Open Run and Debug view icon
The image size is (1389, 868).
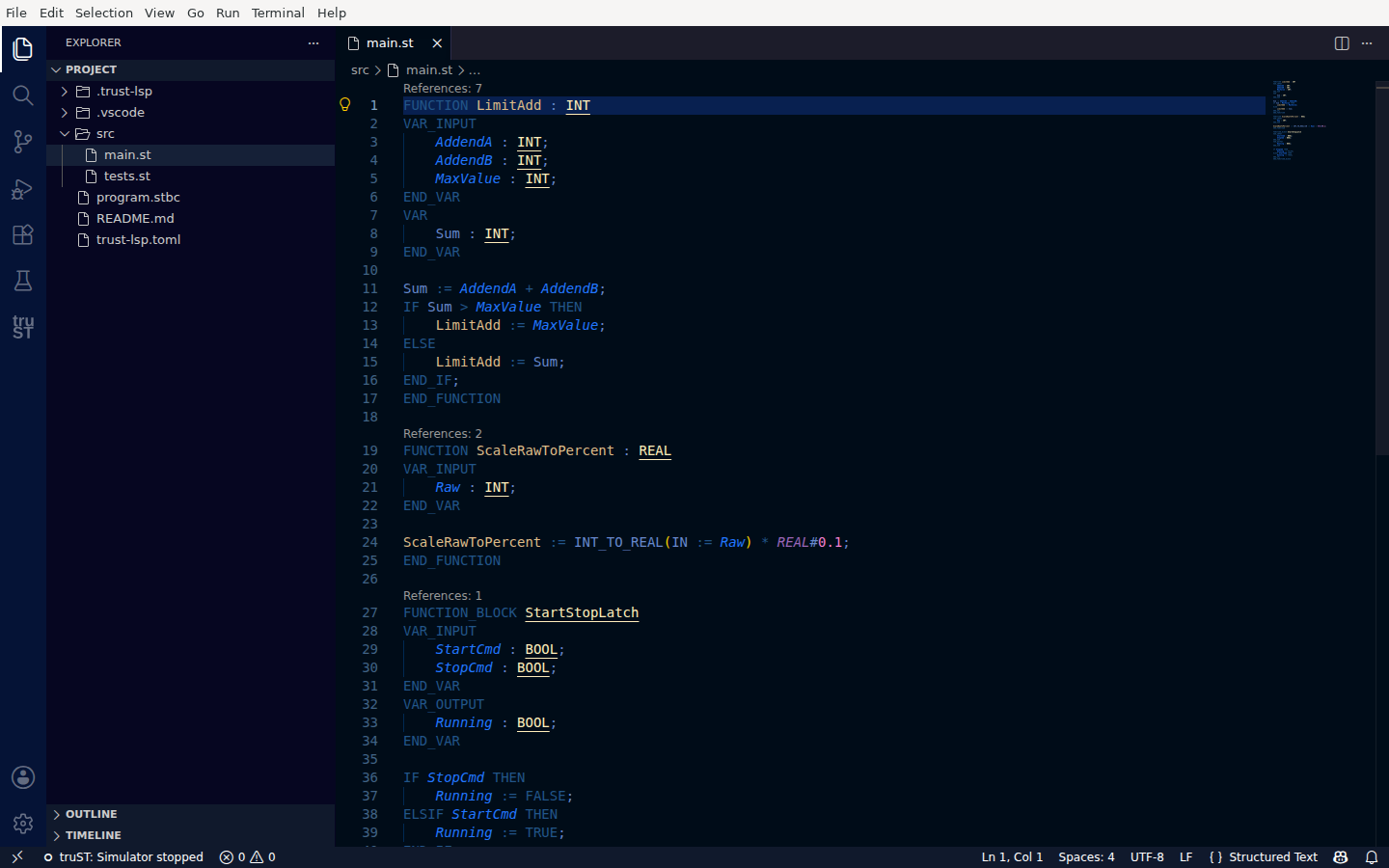pos(23,188)
